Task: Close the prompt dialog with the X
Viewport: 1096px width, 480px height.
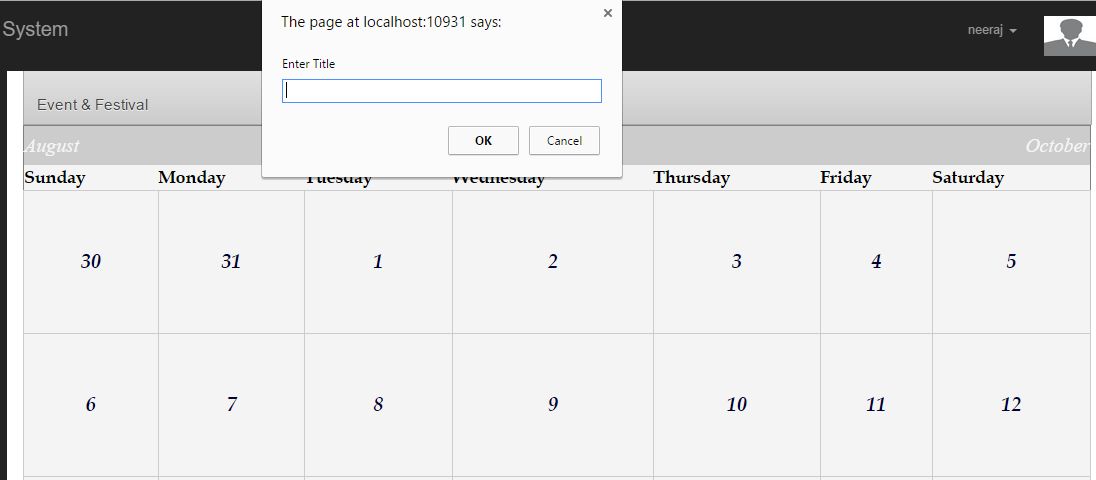Action: point(607,13)
